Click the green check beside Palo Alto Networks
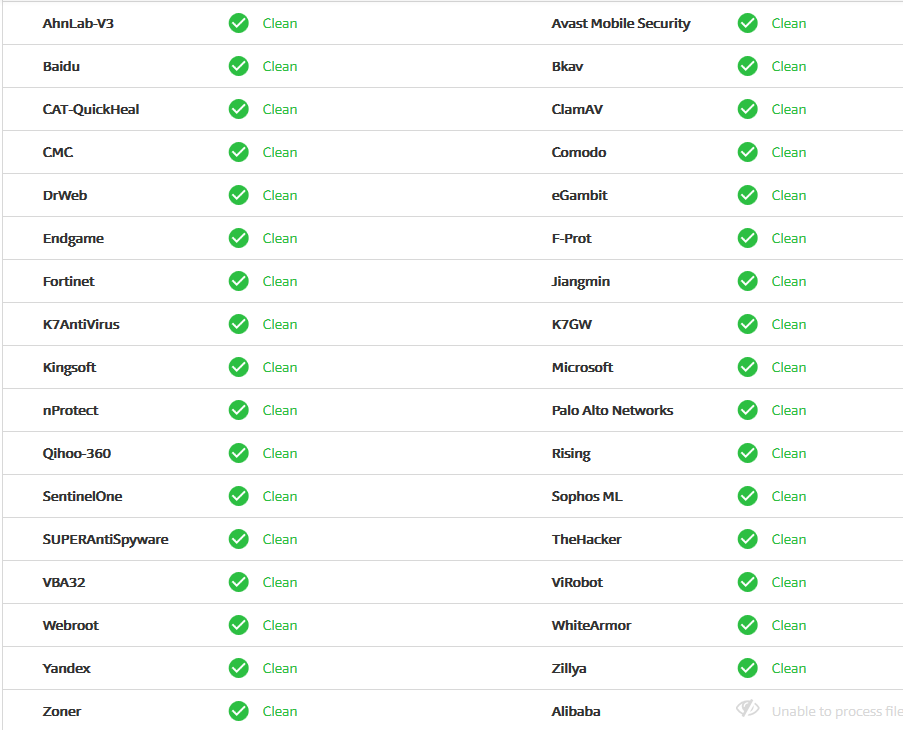This screenshot has height=730, width=903. coord(747,410)
